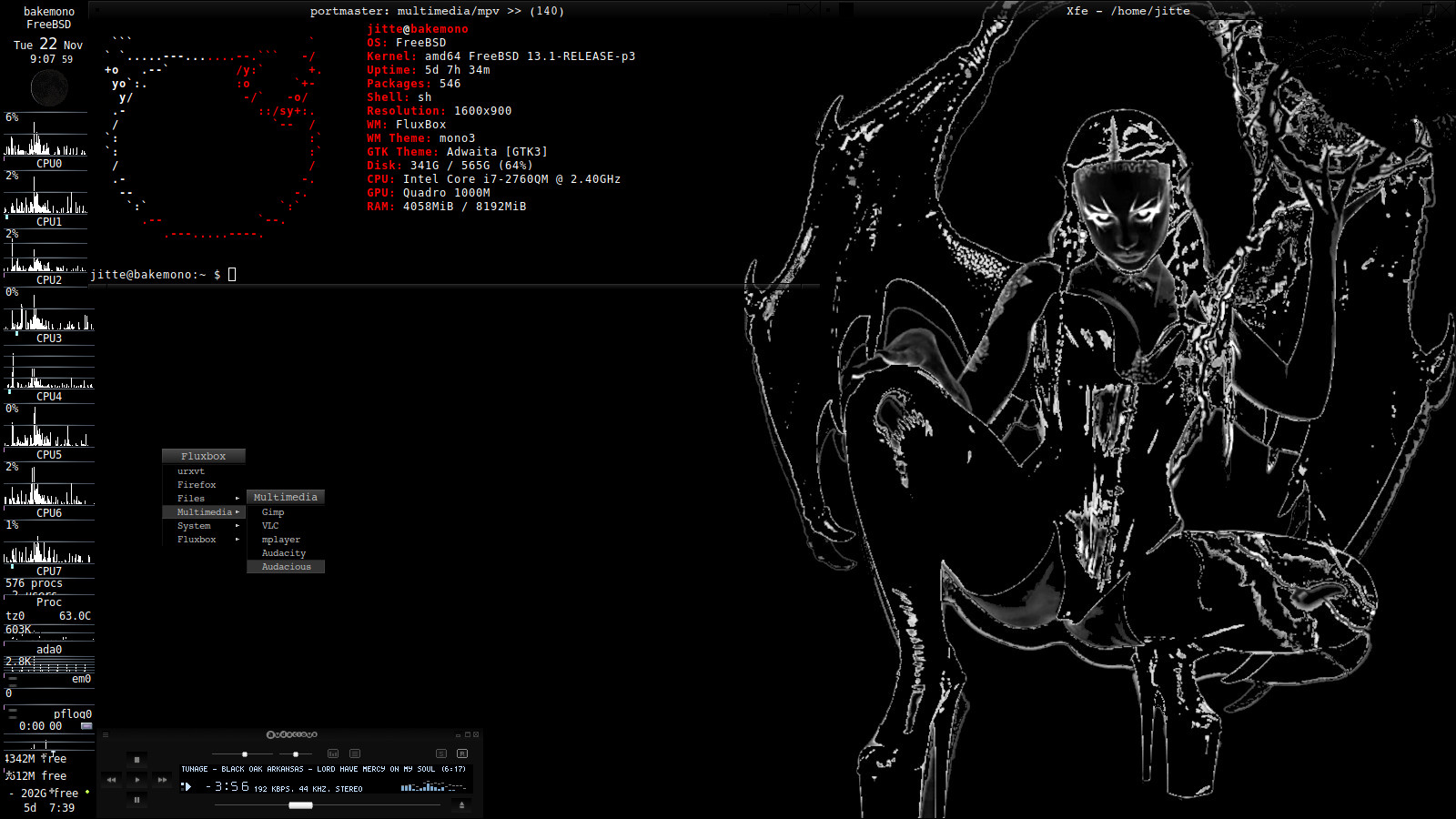Click the Audacious volume slider handle
Viewport: 1456px width, 819px height.
click(245, 754)
